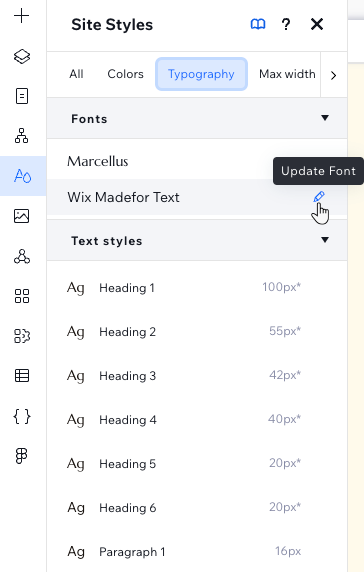This screenshot has width=364, height=572.
Task: Open the code curly braces icon
Action: pos(22,416)
